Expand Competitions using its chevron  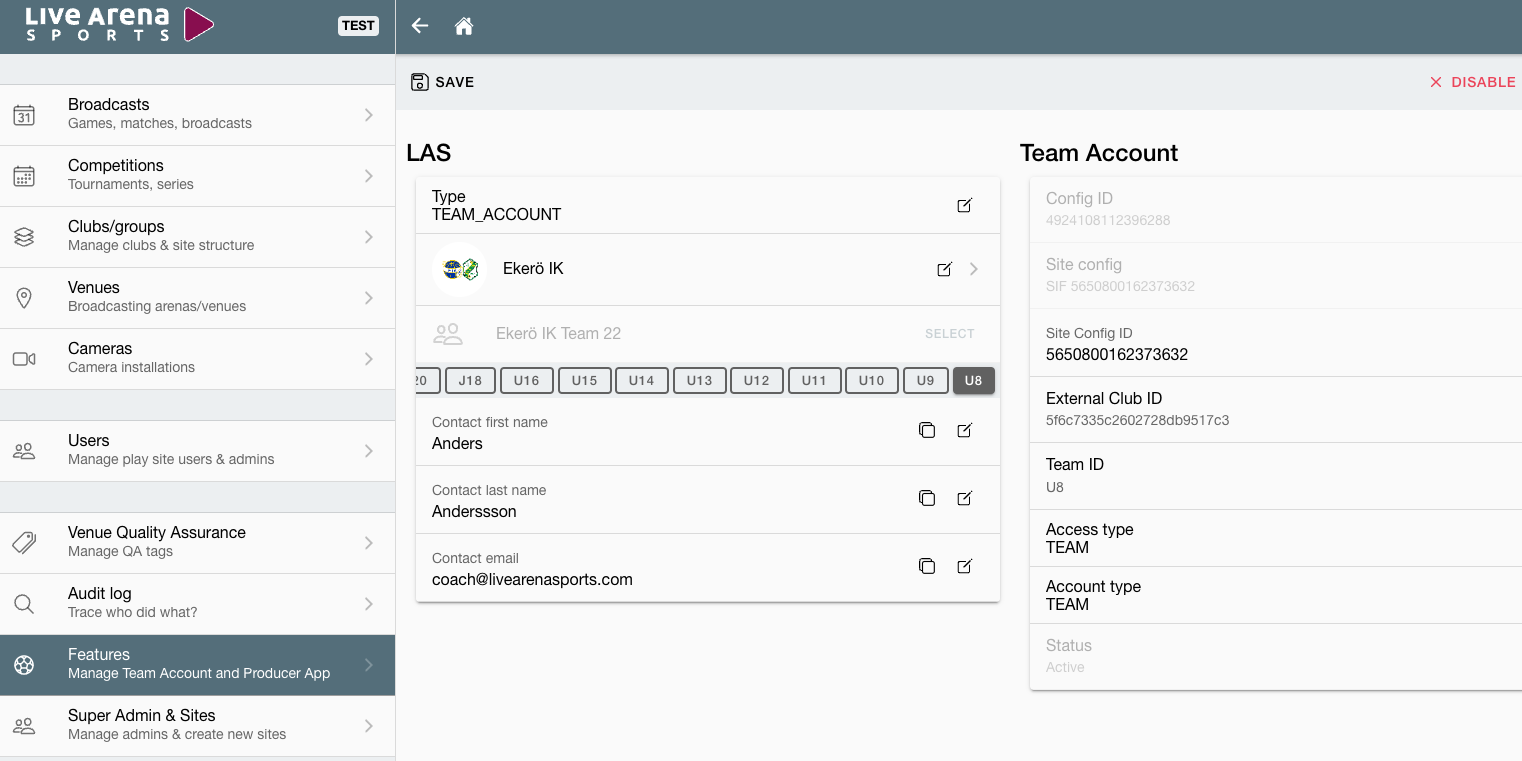369,176
